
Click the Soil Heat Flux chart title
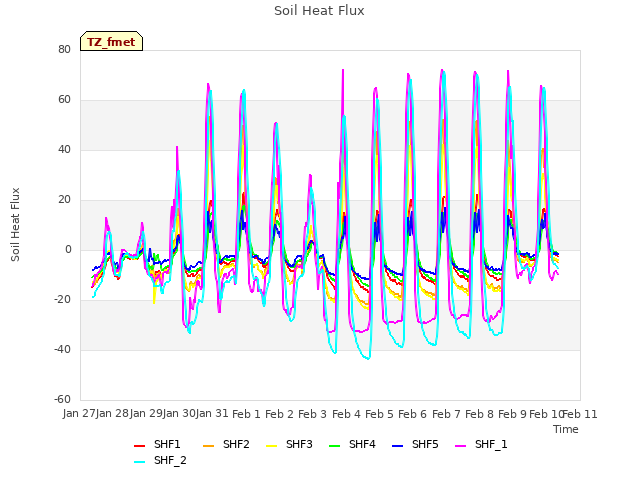319,11
